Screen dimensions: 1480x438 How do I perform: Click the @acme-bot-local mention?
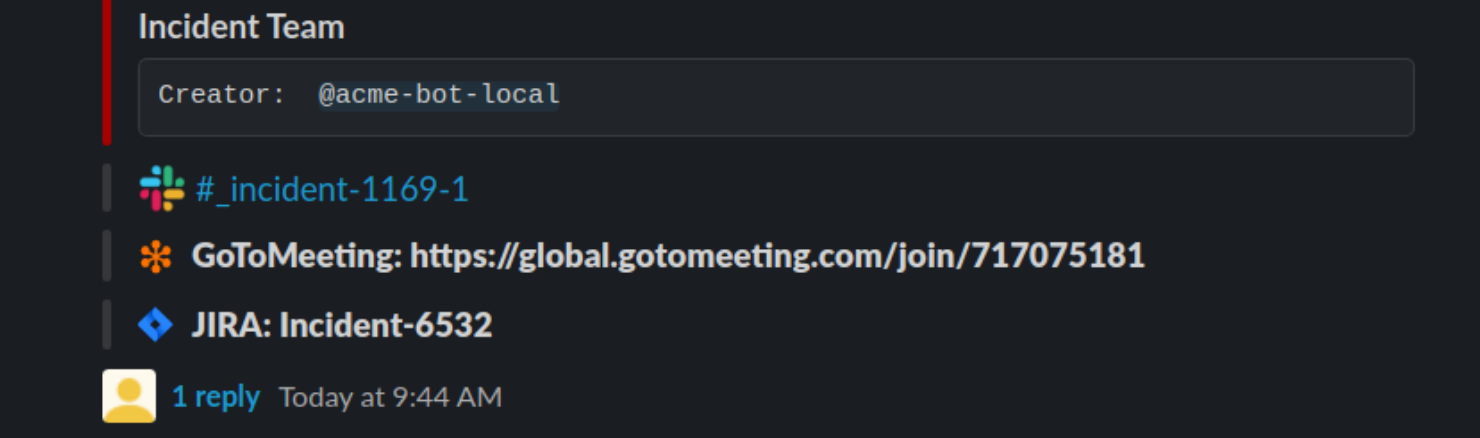point(439,95)
